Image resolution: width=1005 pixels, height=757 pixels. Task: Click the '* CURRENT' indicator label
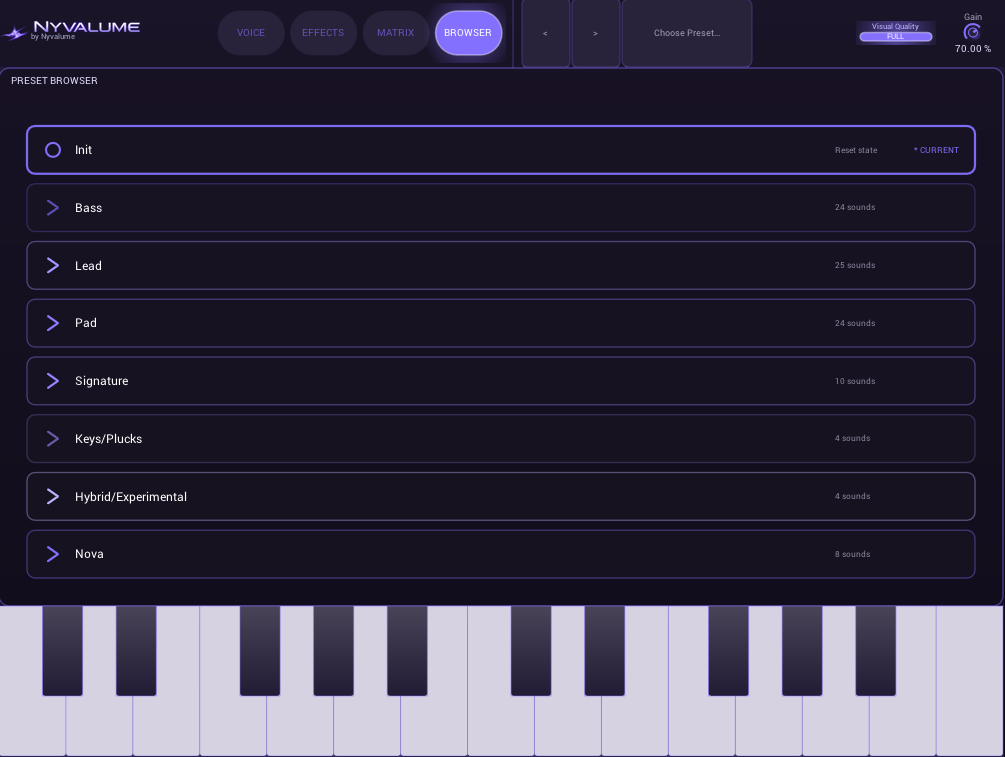tap(936, 150)
